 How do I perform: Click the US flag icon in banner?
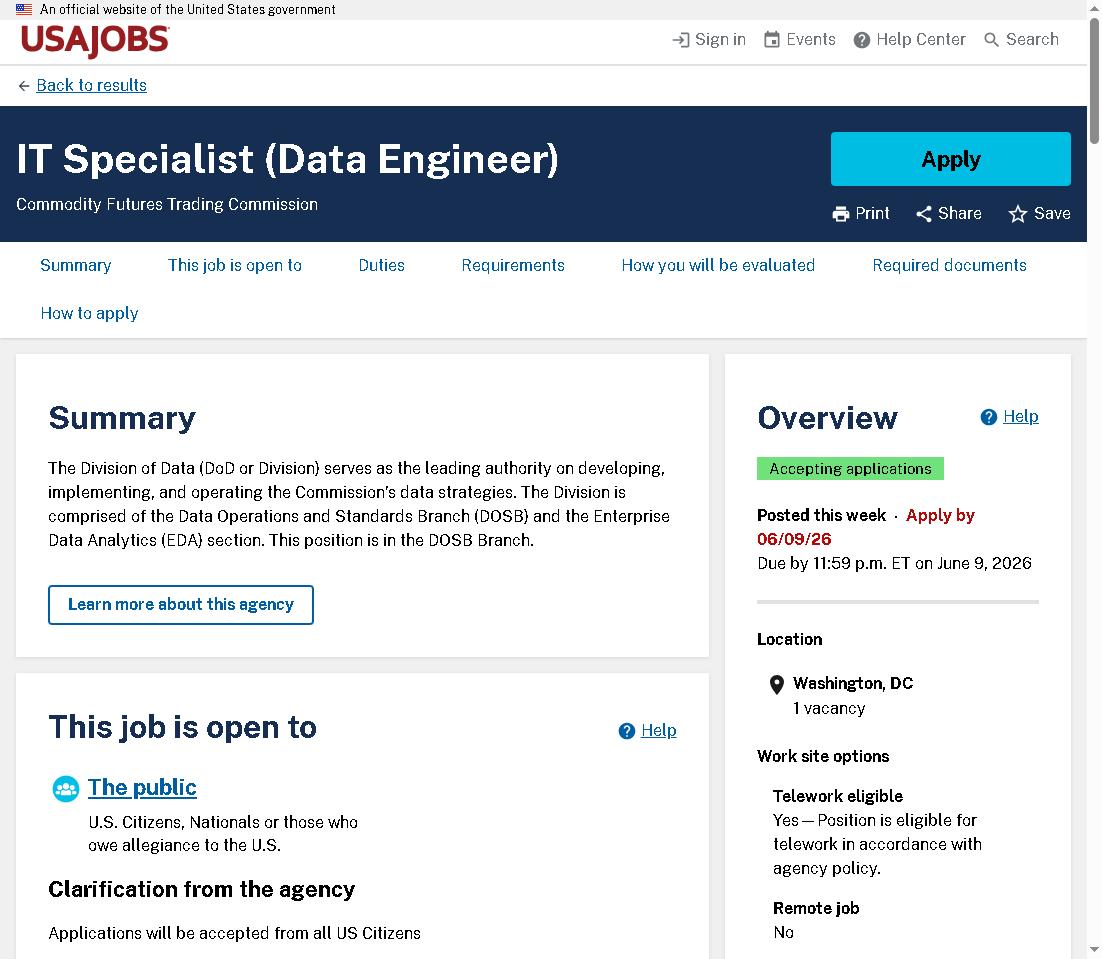click(x=24, y=9)
